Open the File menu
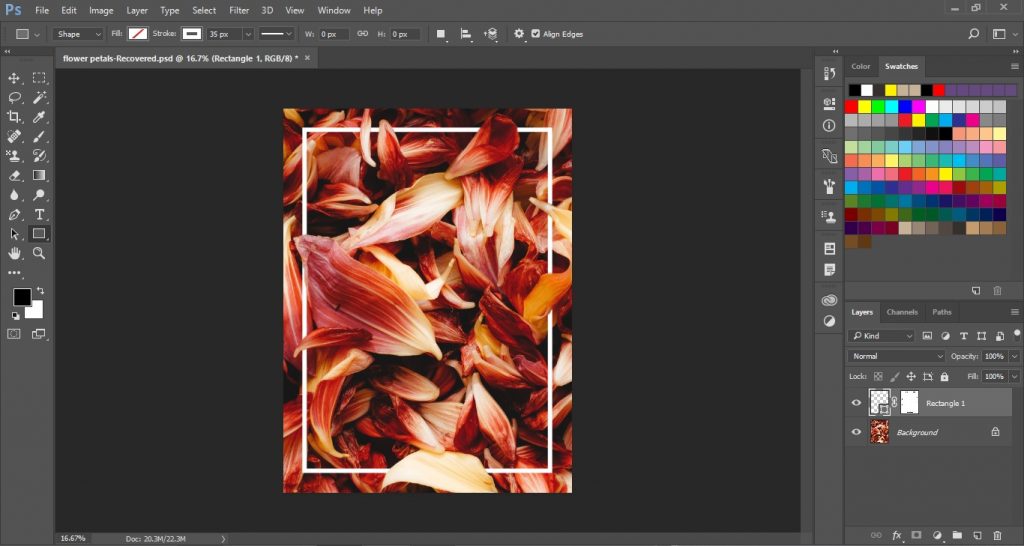The height and width of the screenshot is (546, 1024). click(42, 10)
